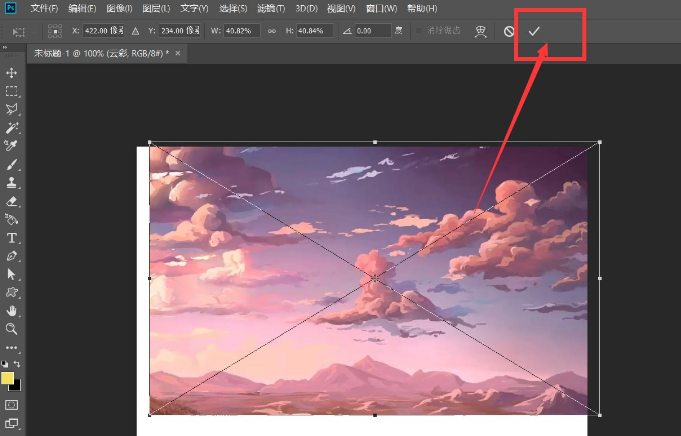Click the right-middle transform handle

[600, 278]
